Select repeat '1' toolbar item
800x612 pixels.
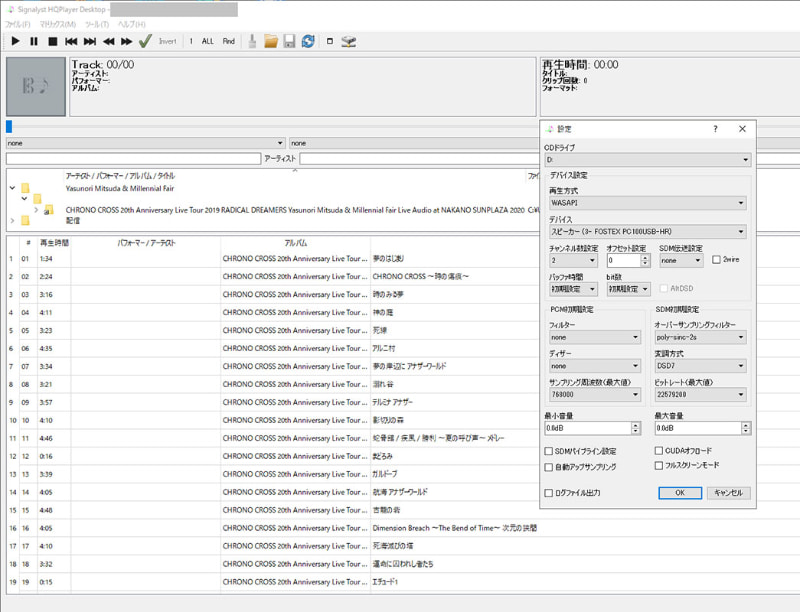[191, 41]
